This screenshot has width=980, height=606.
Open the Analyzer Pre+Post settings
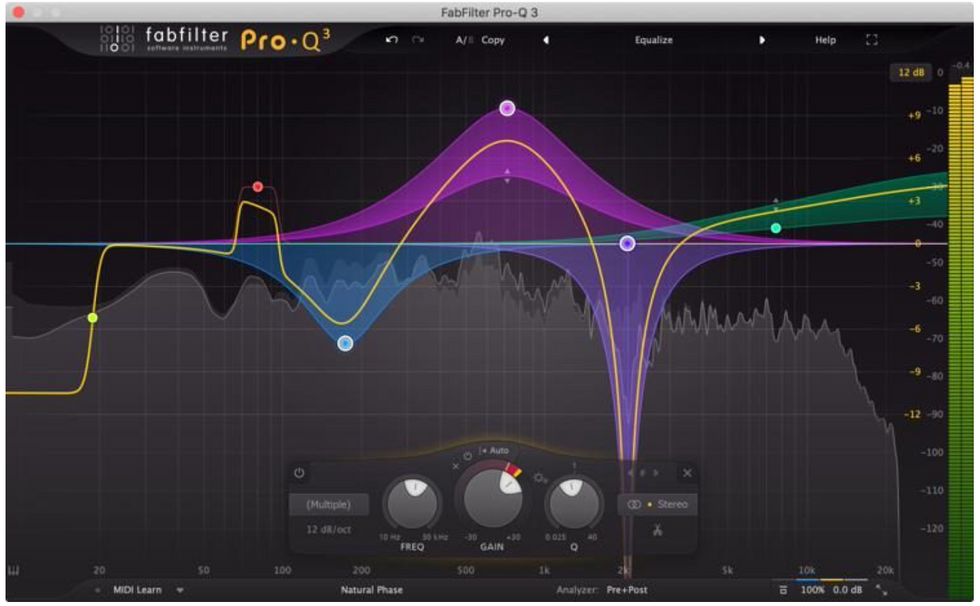tap(626, 590)
